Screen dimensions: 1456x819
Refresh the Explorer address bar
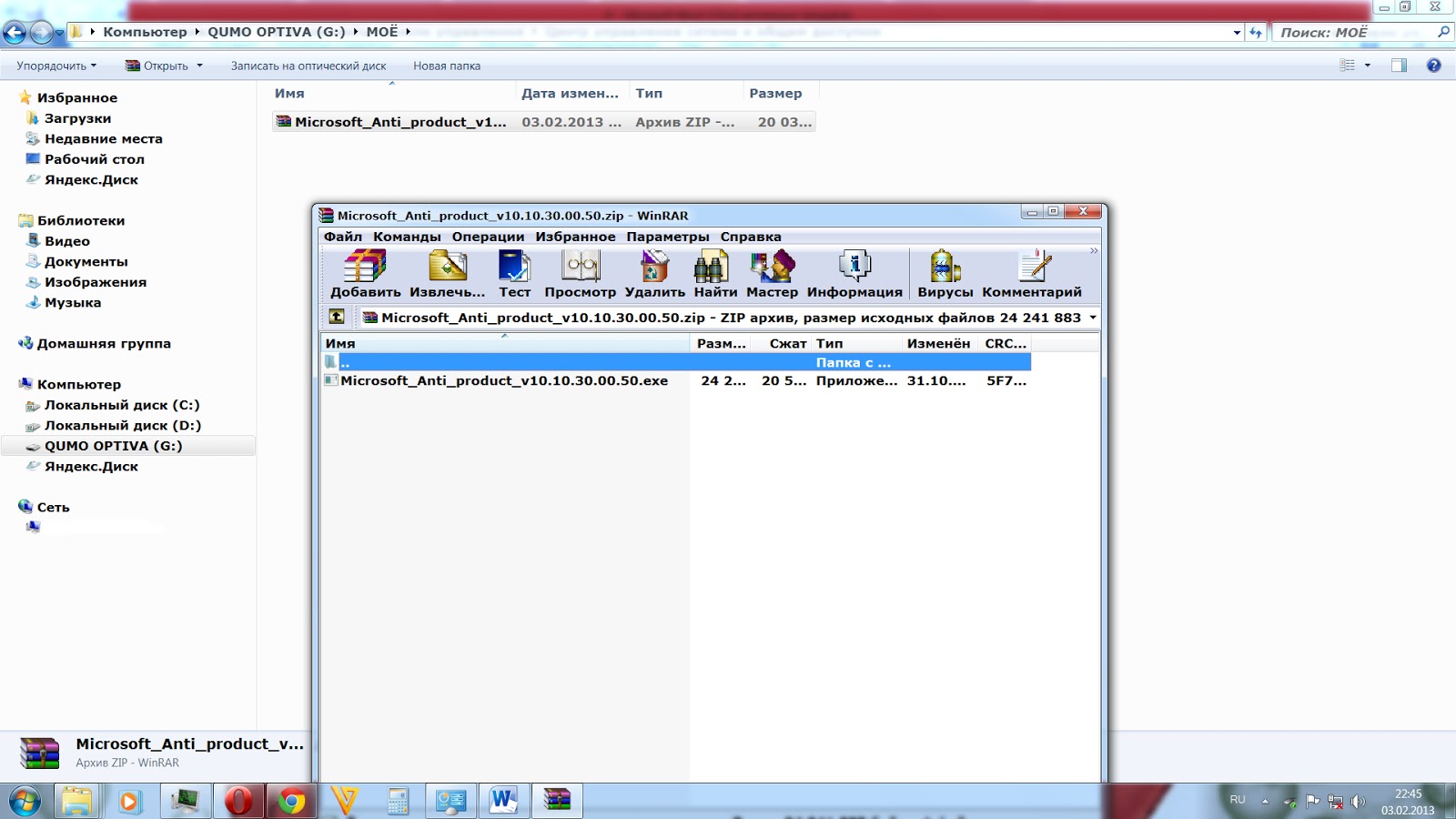(1256, 32)
